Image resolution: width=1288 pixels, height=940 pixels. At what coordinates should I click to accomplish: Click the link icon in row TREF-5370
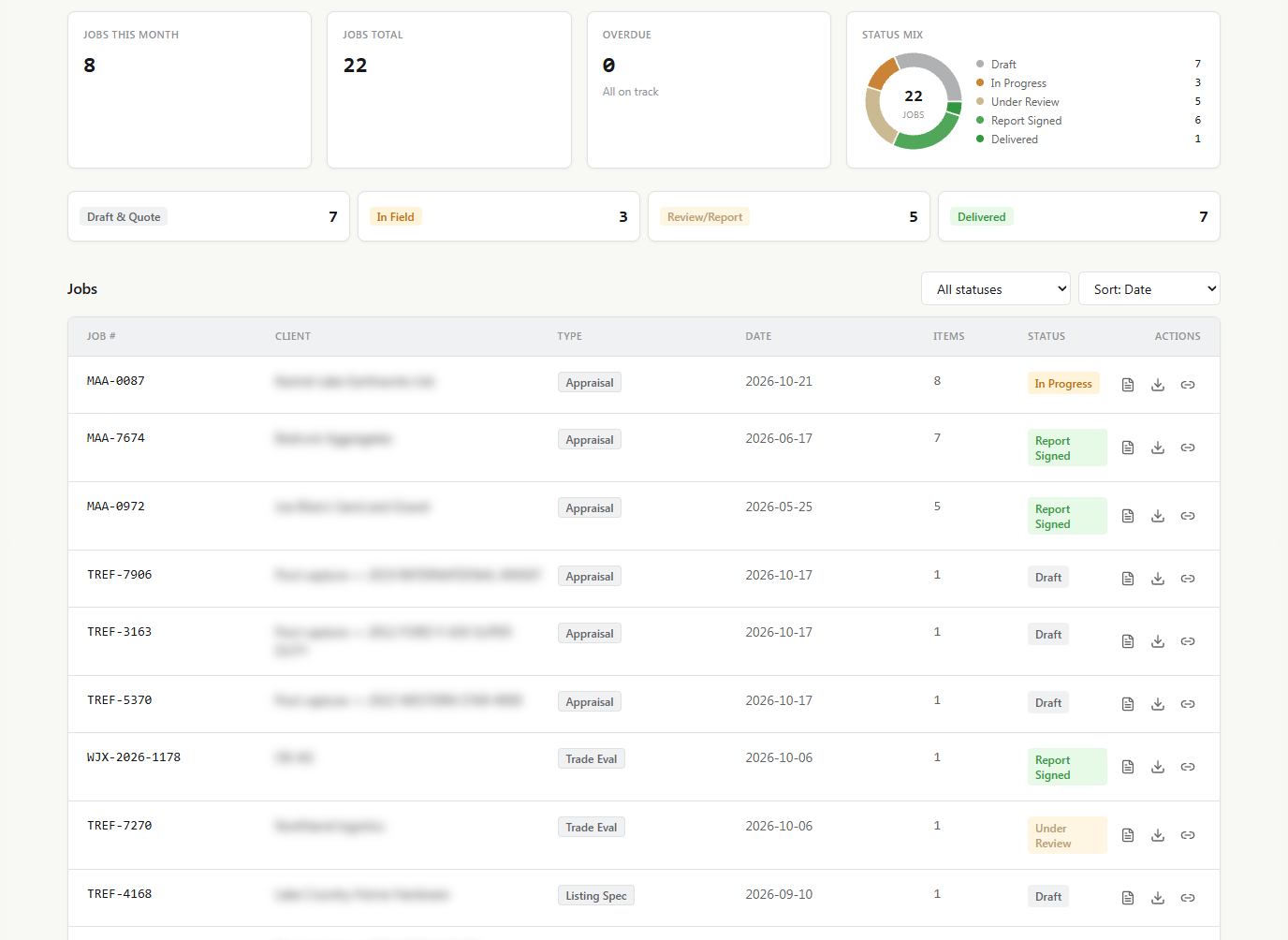click(x=1188, y=704)
